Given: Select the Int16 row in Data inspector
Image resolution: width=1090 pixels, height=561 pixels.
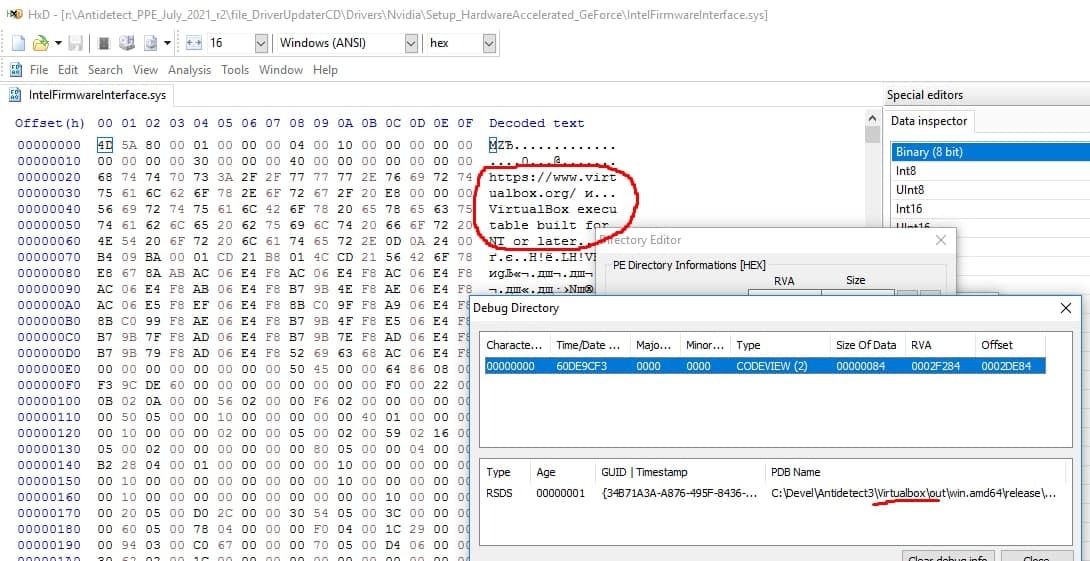Looking at the screenshot, I should 991,208.
